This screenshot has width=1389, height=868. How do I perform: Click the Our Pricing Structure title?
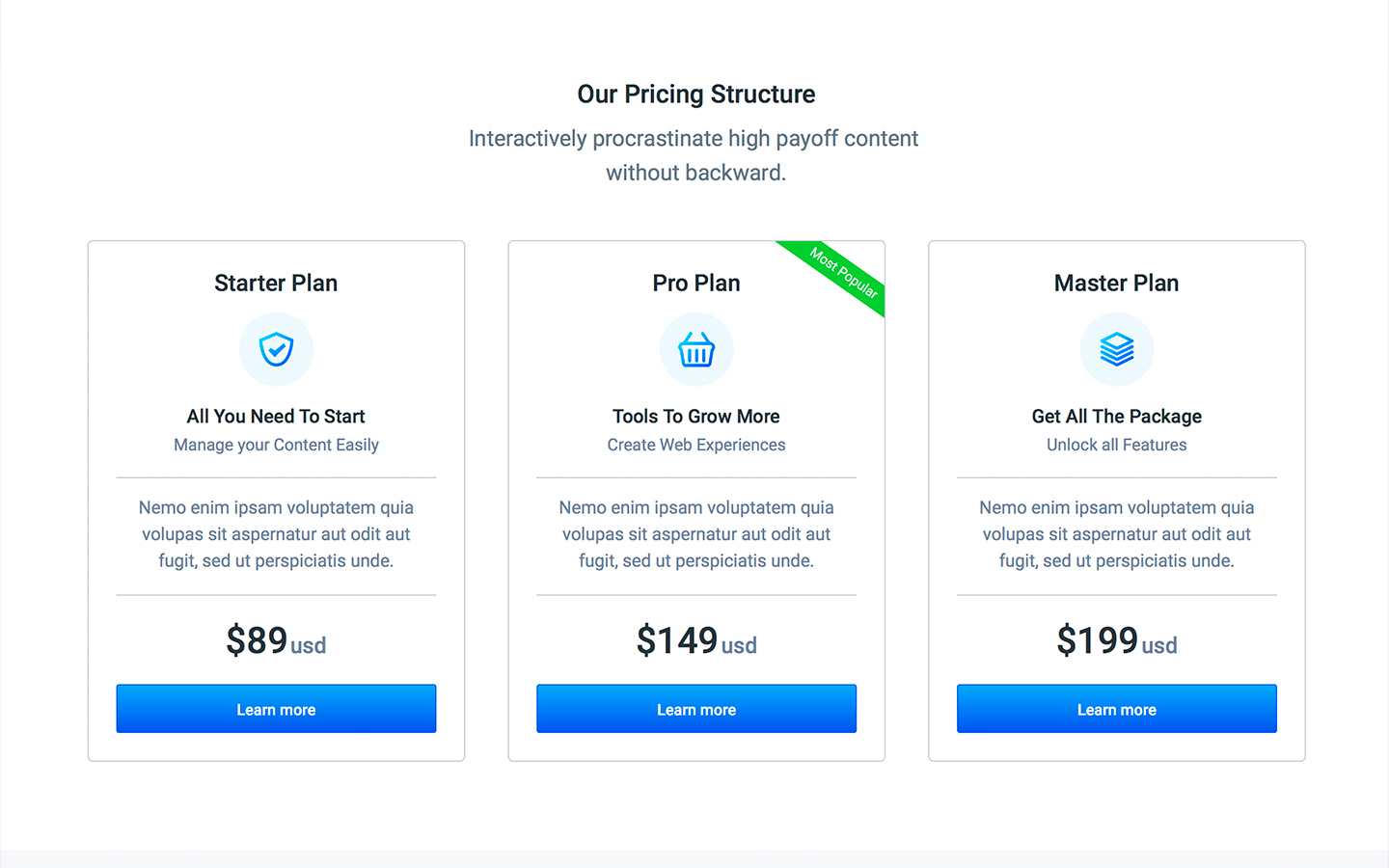(695, 94)
